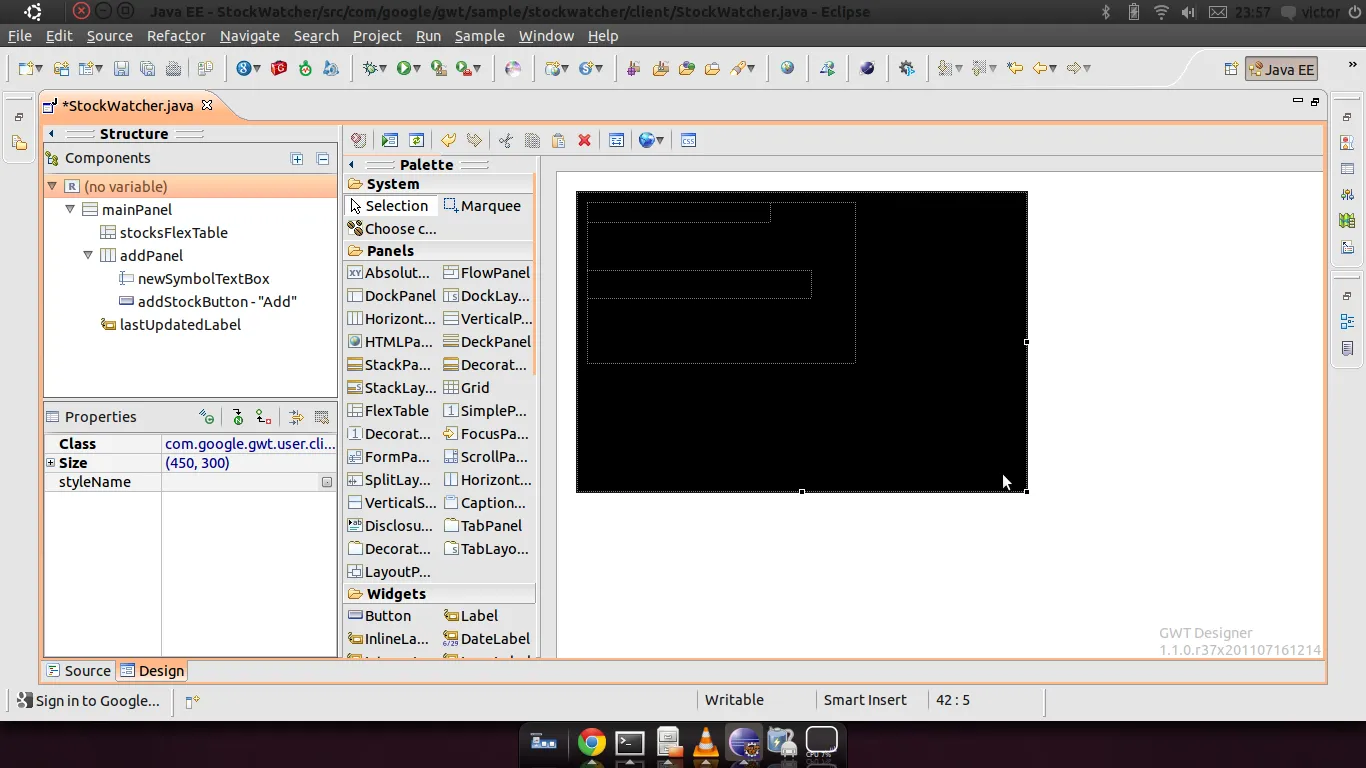The image size is (1366, 768).
Task: Add a FlexTable from the palette
Action: coord(388,411)
